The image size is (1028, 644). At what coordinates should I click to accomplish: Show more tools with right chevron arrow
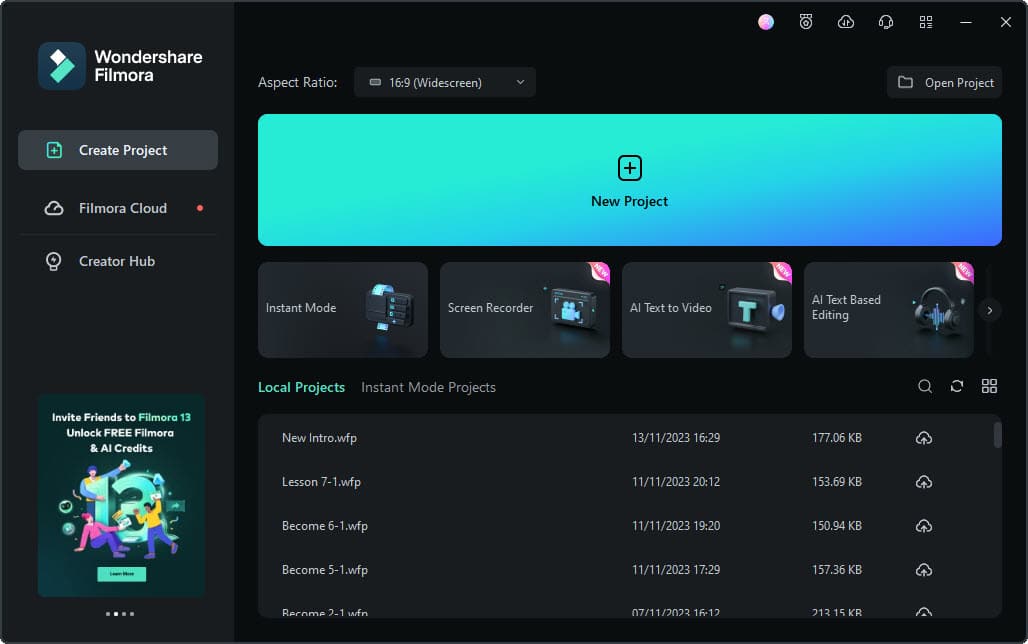[990, 310]
